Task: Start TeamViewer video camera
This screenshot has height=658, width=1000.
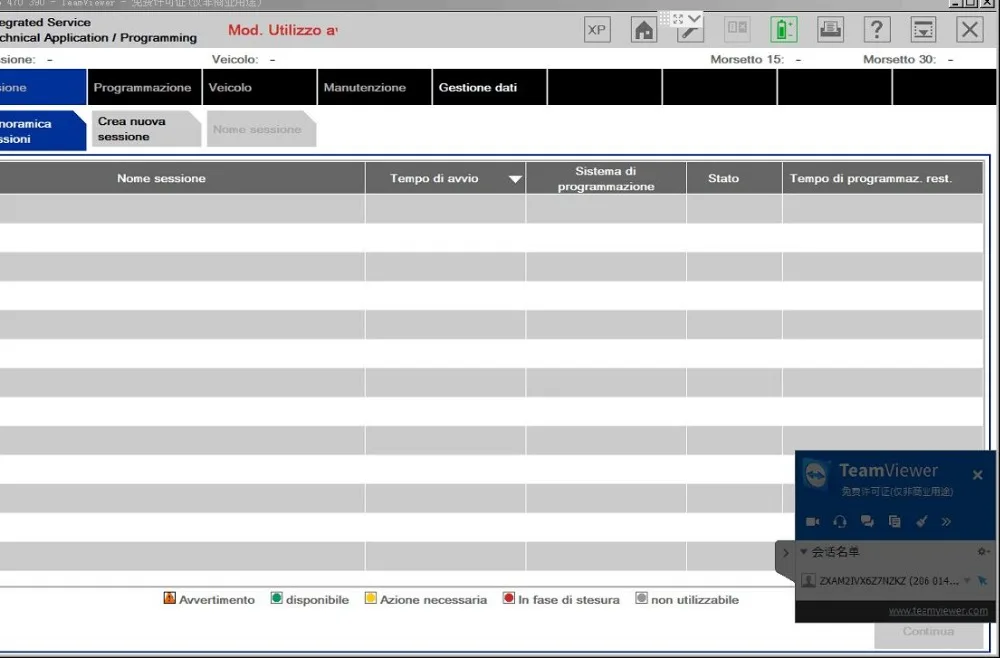Action: coord(812,522)
